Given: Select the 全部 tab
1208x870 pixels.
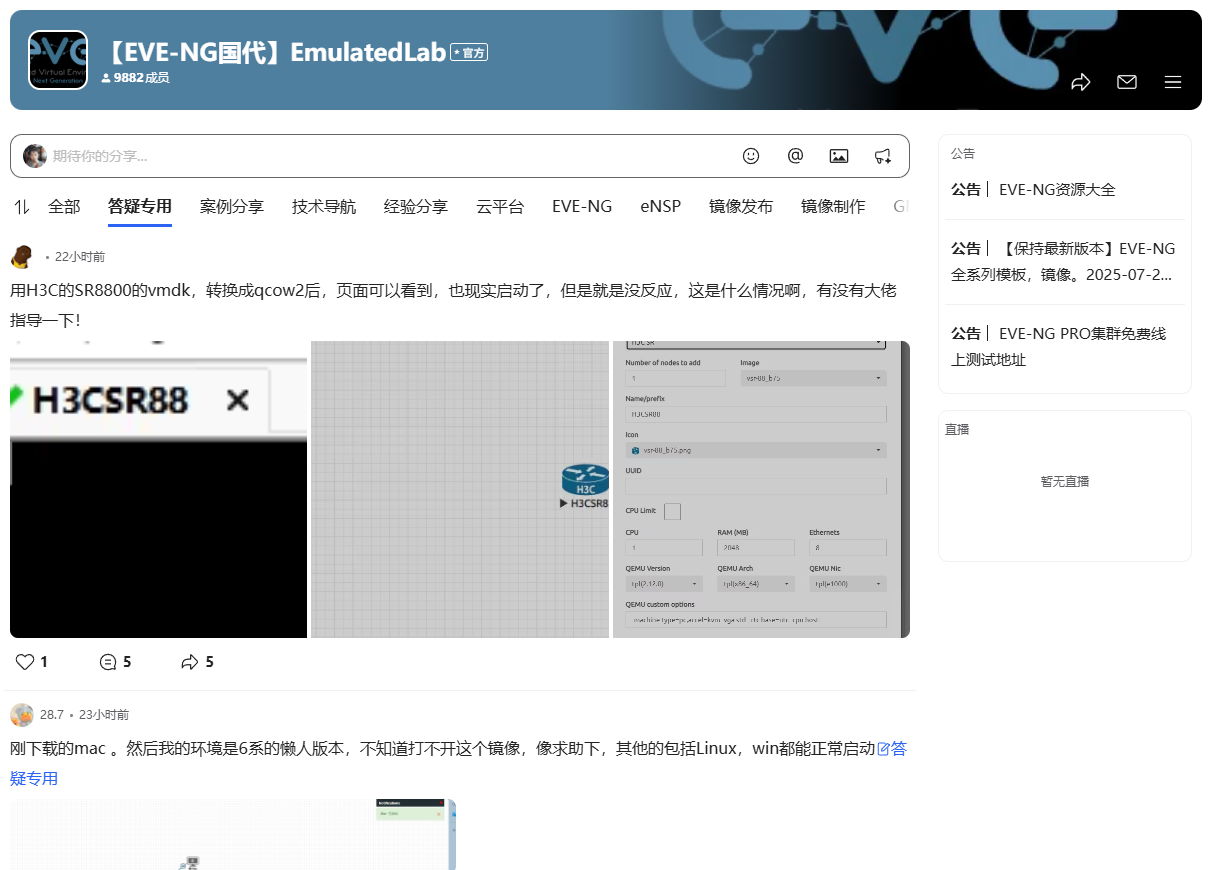Looking at the screenshot, I should coord(64,207).
